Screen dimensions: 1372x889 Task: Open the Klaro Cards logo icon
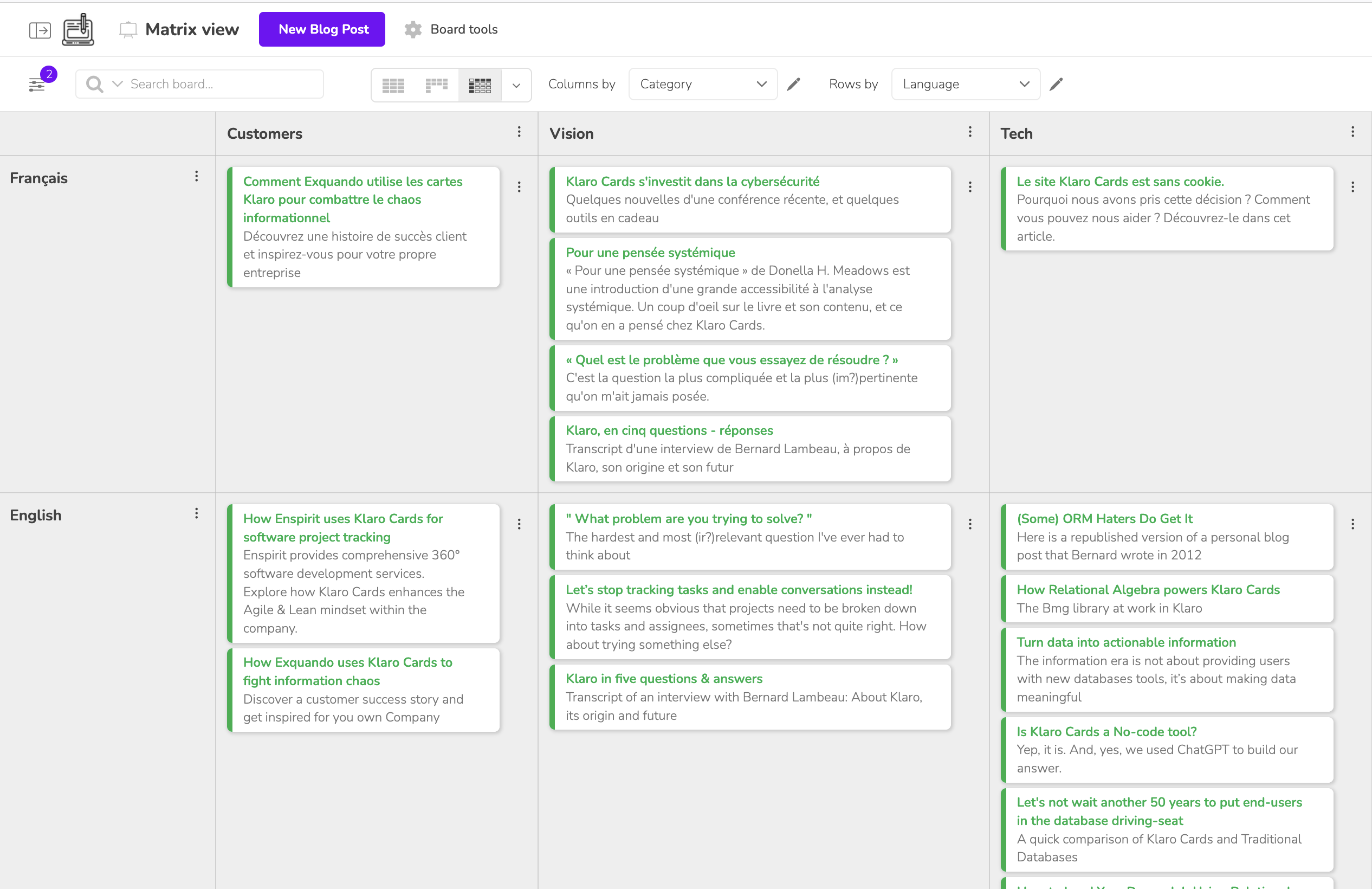coord(78,29)
